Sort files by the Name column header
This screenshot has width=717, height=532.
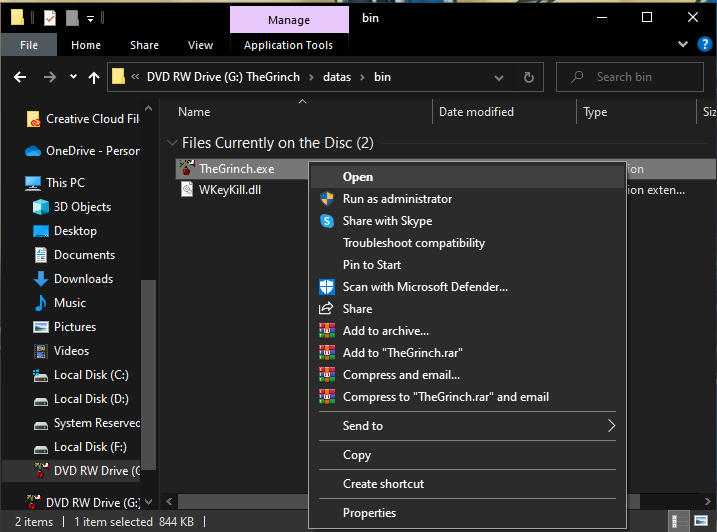194,112
